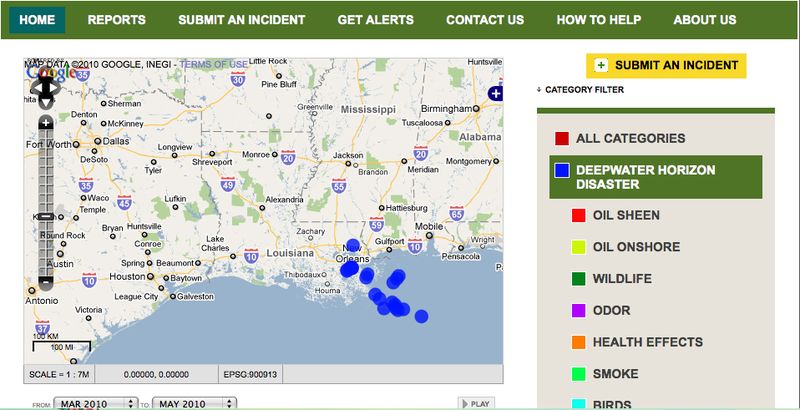Click the blue incident marker nearest Thibodaux

[x=349, y=269]
